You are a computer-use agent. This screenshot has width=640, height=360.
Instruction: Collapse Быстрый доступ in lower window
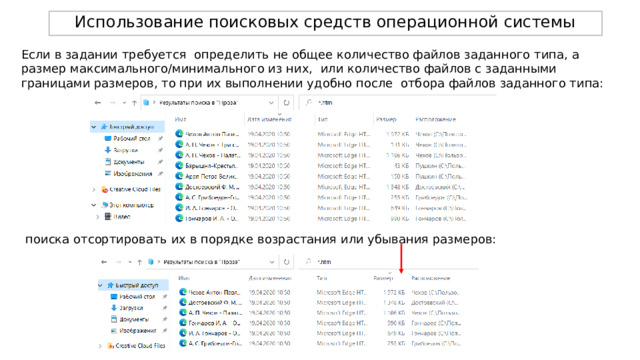(100, 285)
